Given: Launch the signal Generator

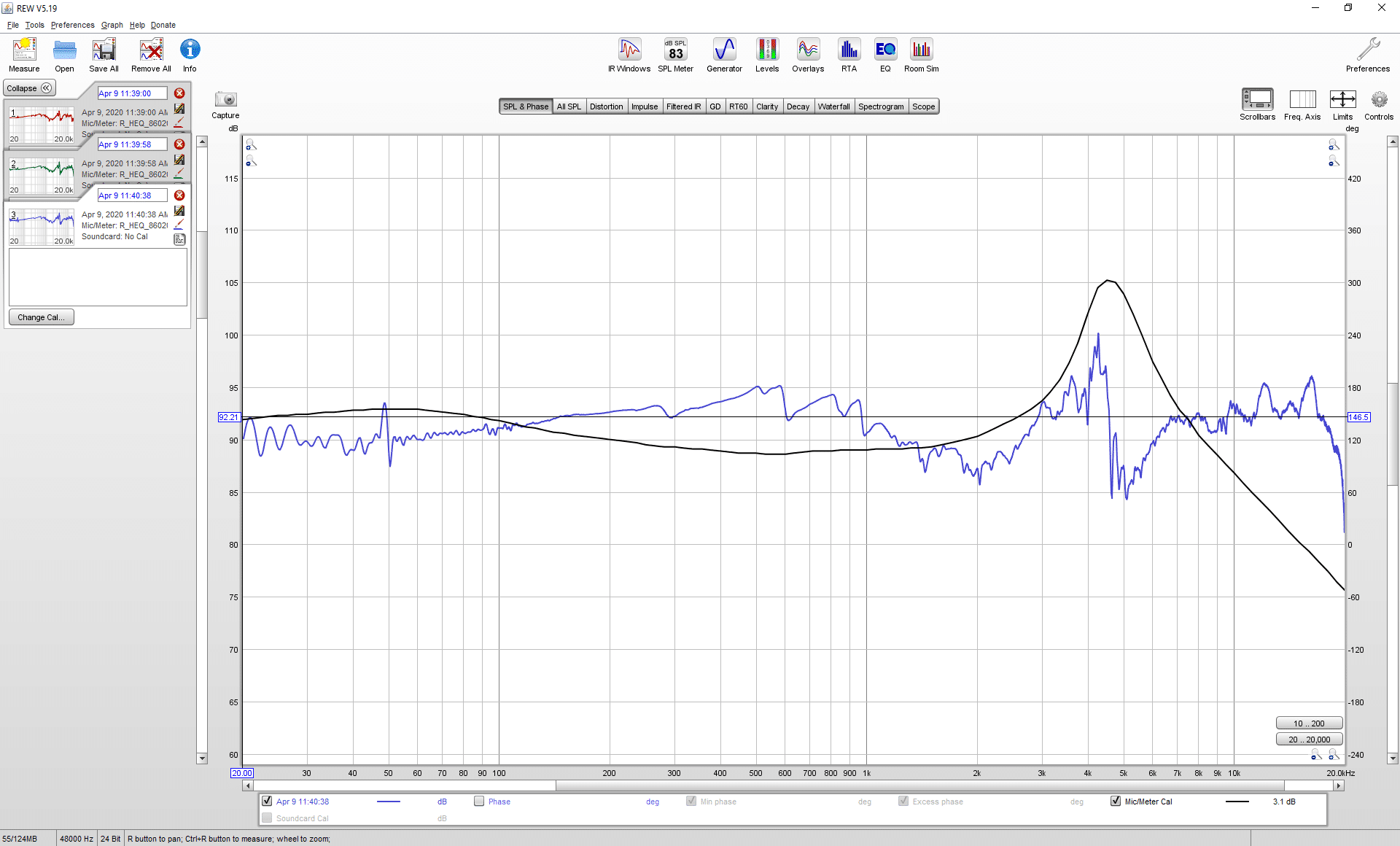Looking at the screenshot, I should [x=724, y=55].
